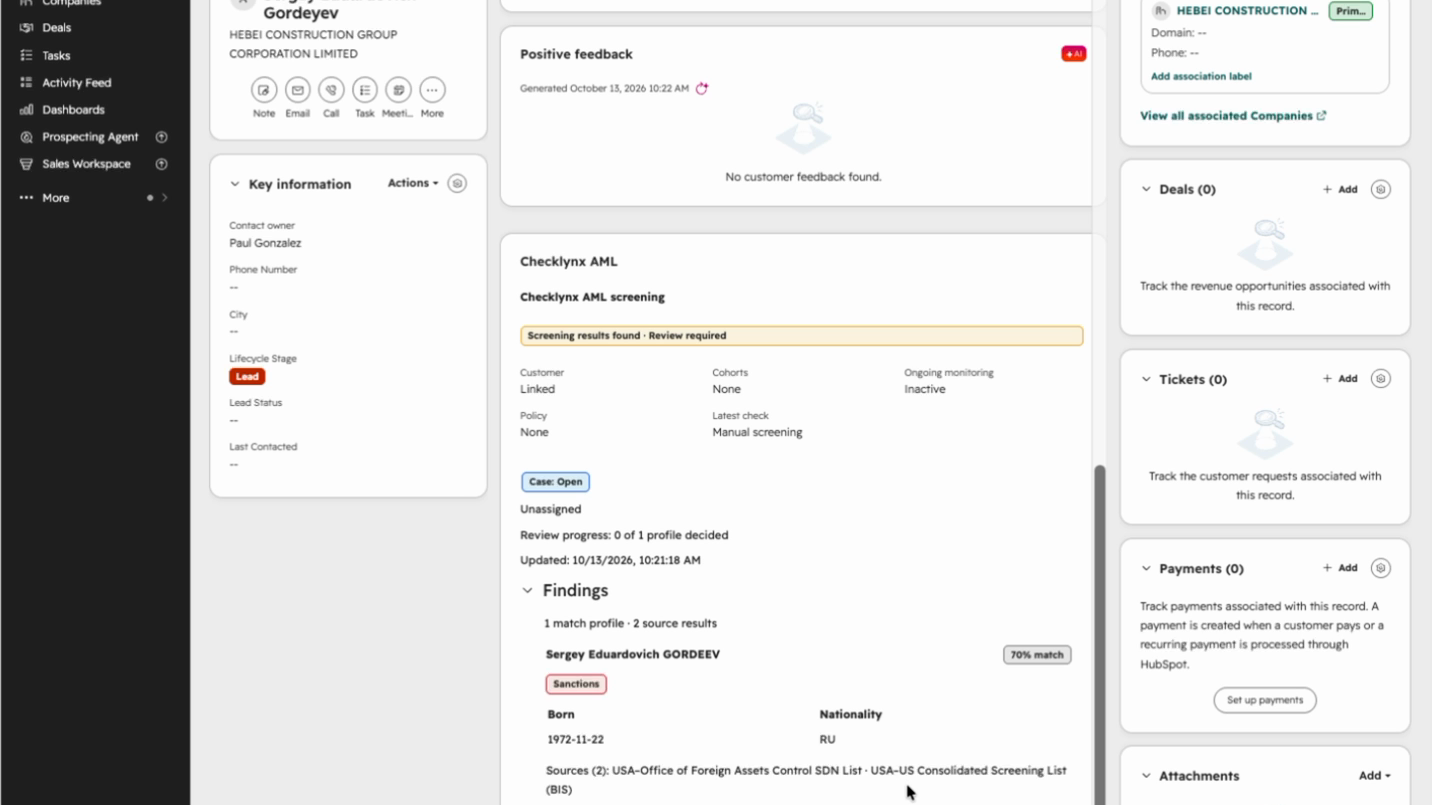The image size is (1432, 805).
Task: Open the Key information Actions dropdown
Action: point(413,183)
